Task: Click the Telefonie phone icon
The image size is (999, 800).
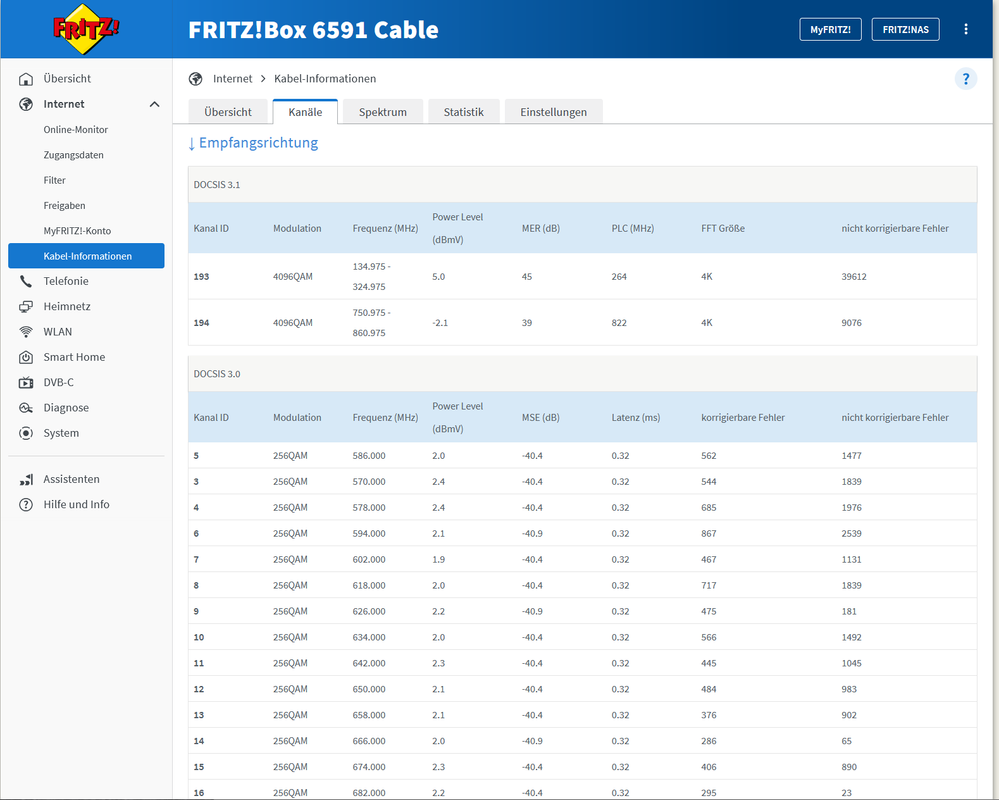Action: 26,281
